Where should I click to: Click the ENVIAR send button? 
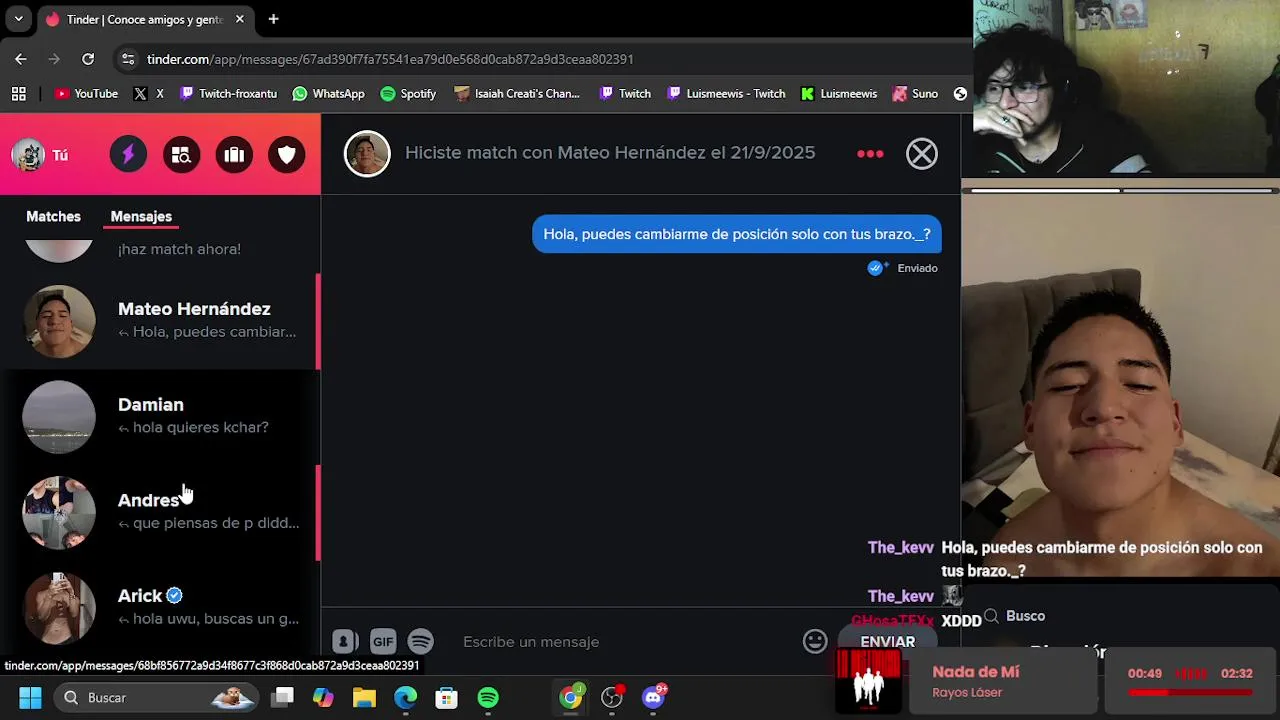[x=888, y=642]
